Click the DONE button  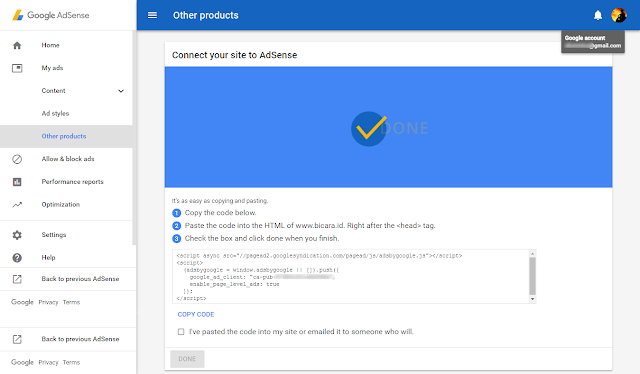187,359
